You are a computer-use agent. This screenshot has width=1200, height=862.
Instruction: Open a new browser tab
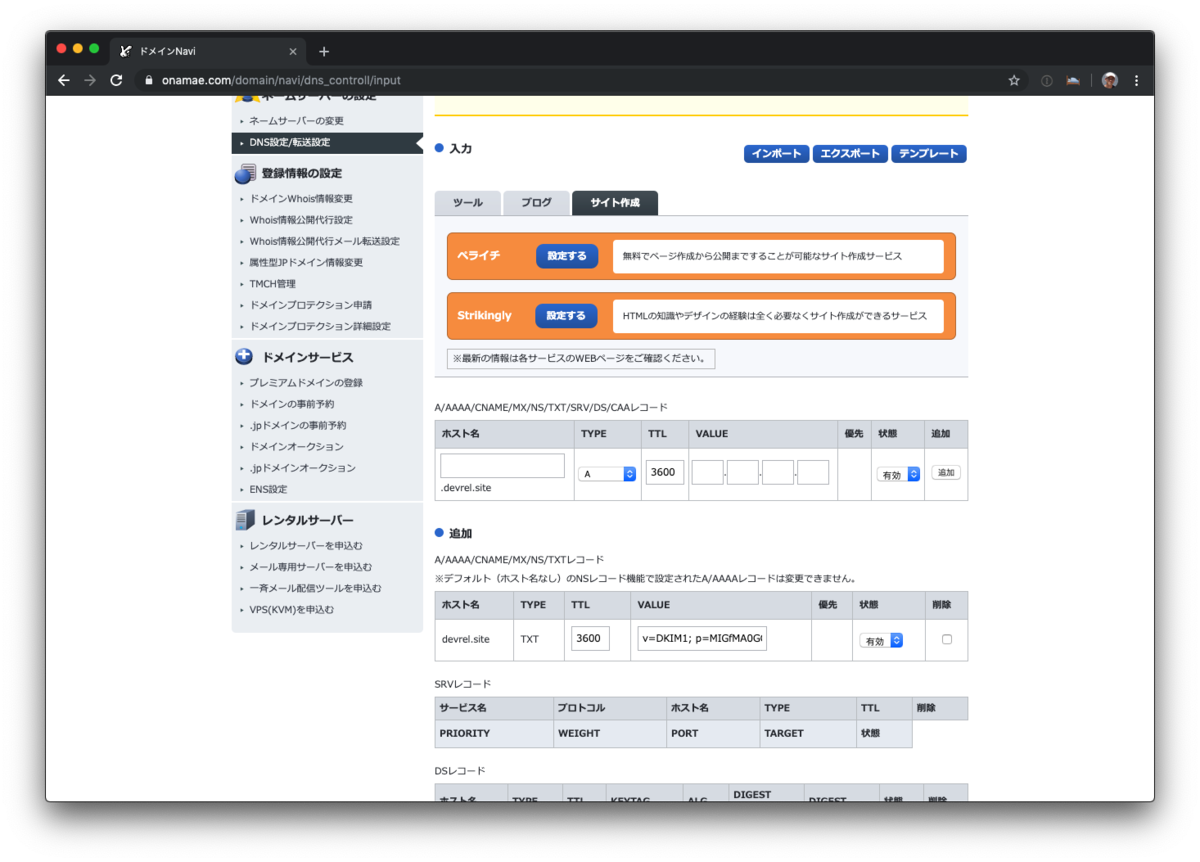[x=324, y=51]
